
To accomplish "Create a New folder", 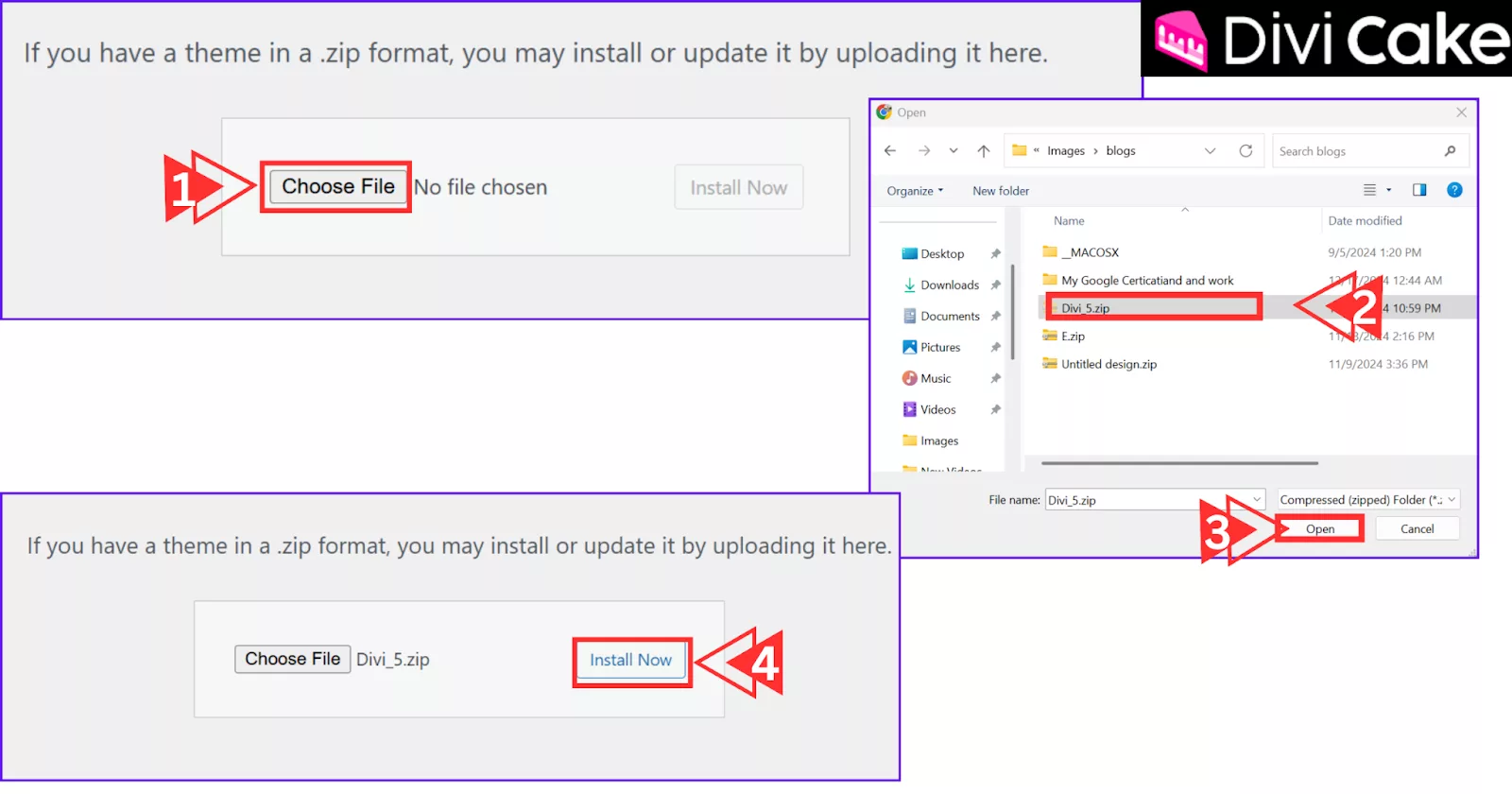I will click(1001, 191).
